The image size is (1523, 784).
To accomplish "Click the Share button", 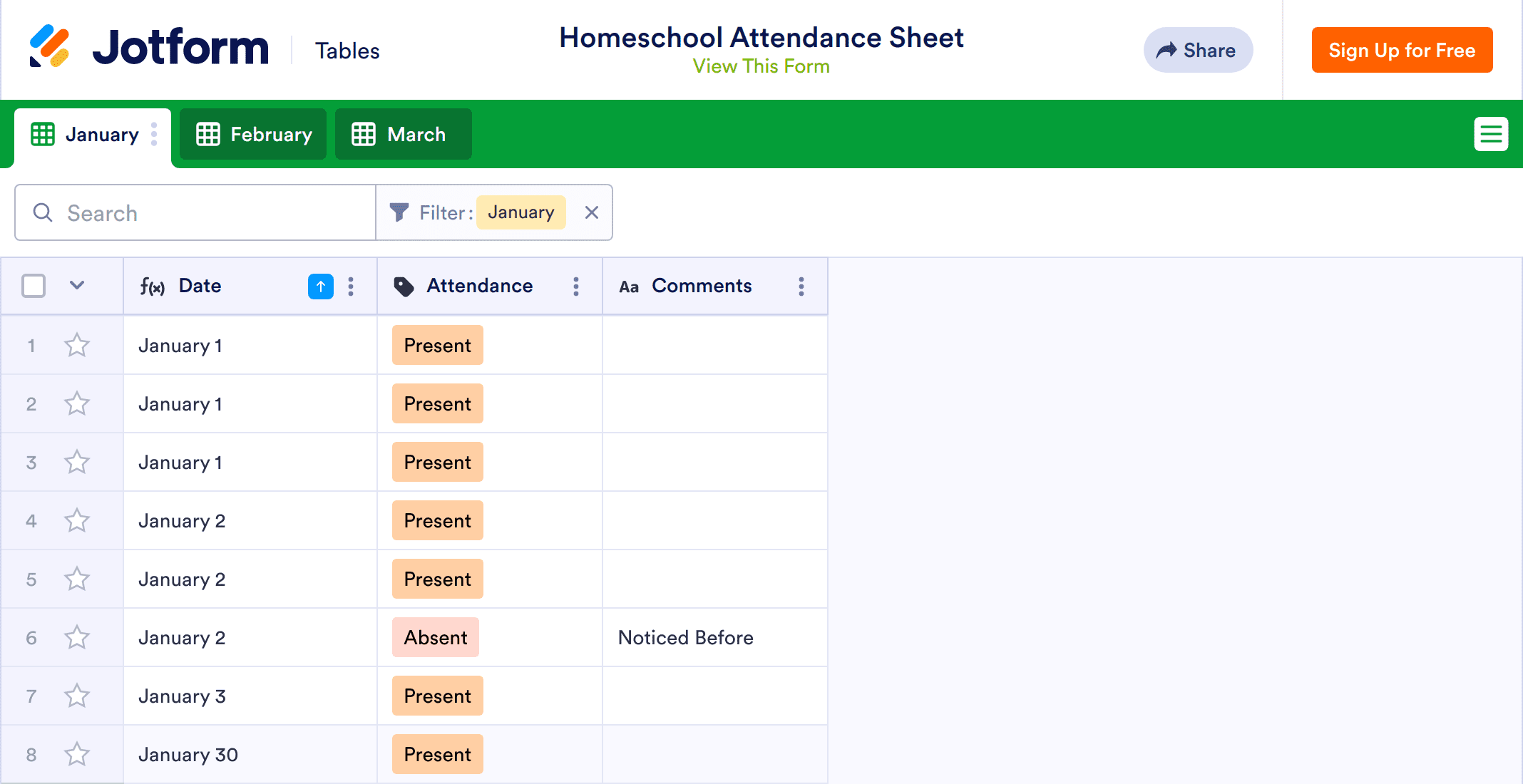I will coord(1198,50).
